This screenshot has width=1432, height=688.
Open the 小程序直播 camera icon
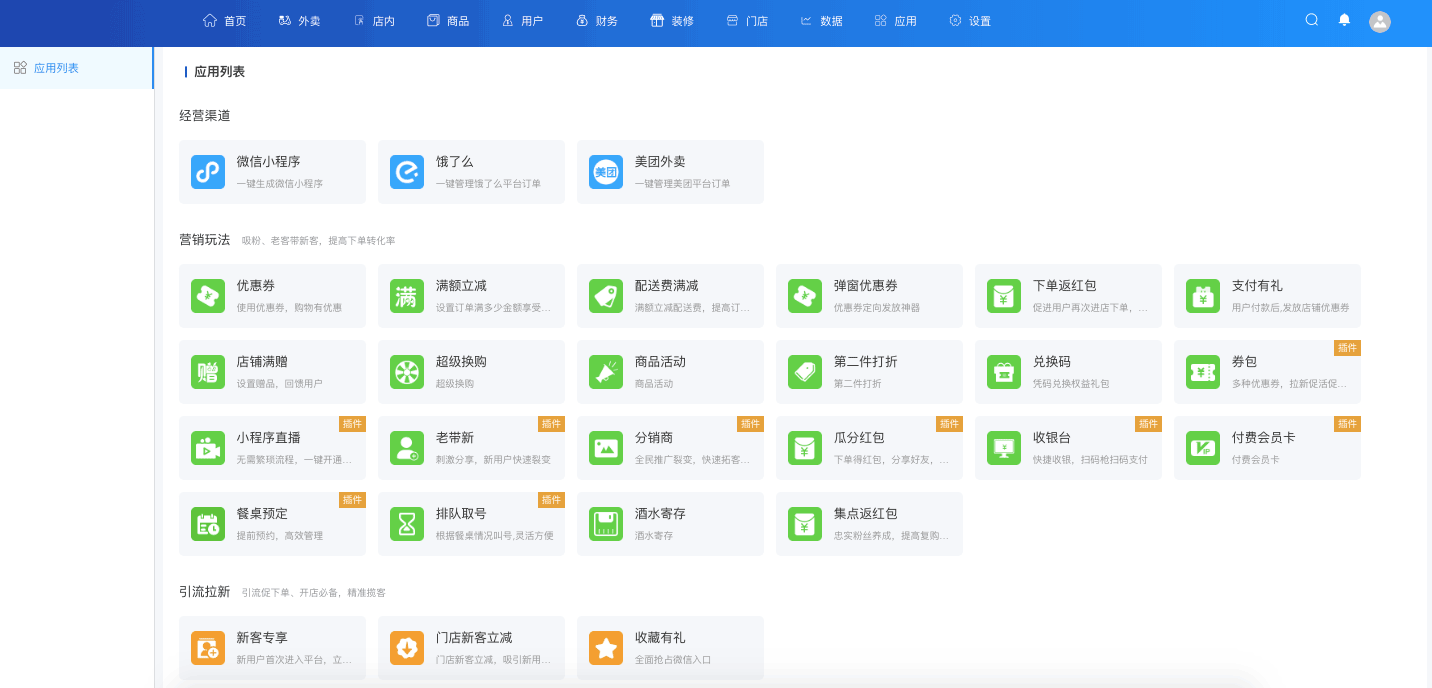(x=207, y=448)
